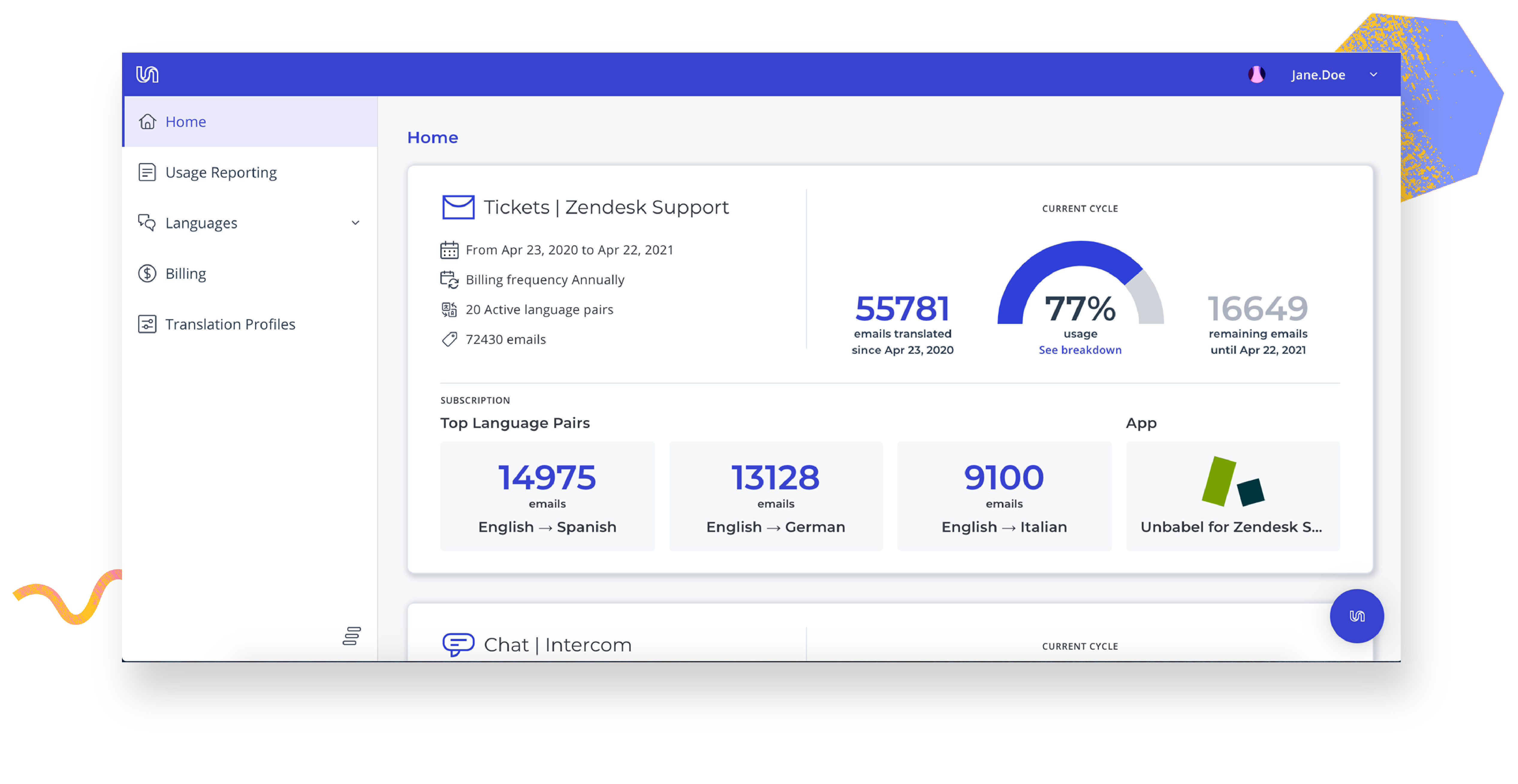
Task: Select the English to German card
Action: tap(776, 496)
